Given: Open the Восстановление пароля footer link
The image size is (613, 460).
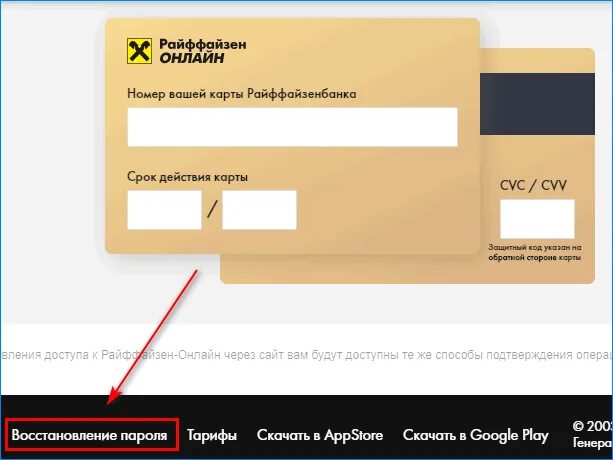Looking at the screenshot, I should pos(90,435).
